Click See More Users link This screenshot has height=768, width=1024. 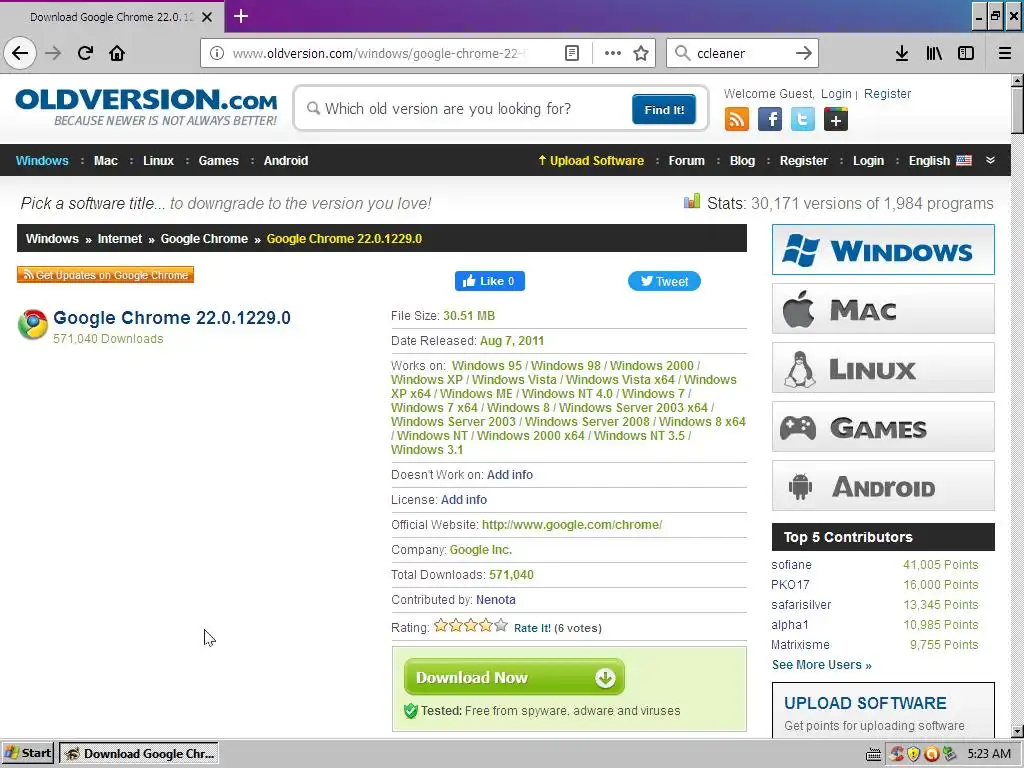coord(822,665)
